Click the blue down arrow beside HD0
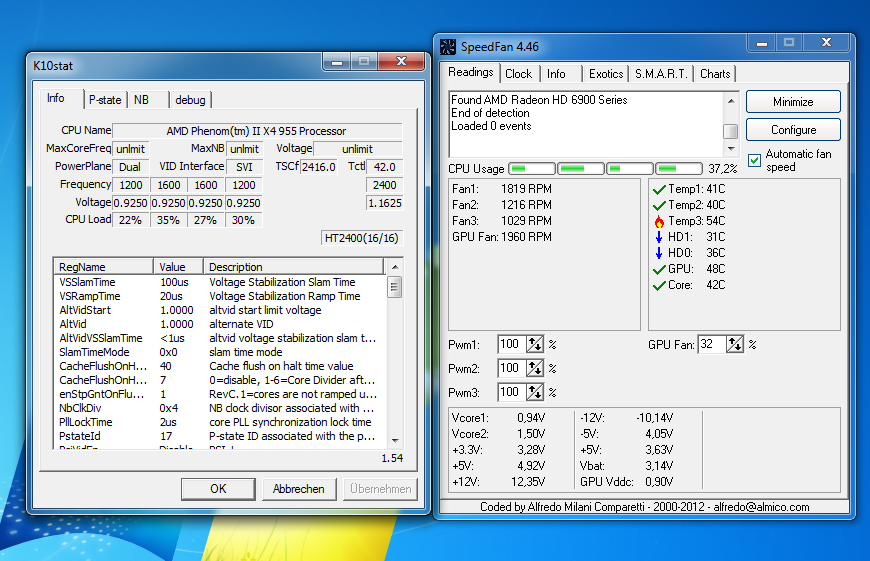Viewport: 870px width, 561px height. 659,253
